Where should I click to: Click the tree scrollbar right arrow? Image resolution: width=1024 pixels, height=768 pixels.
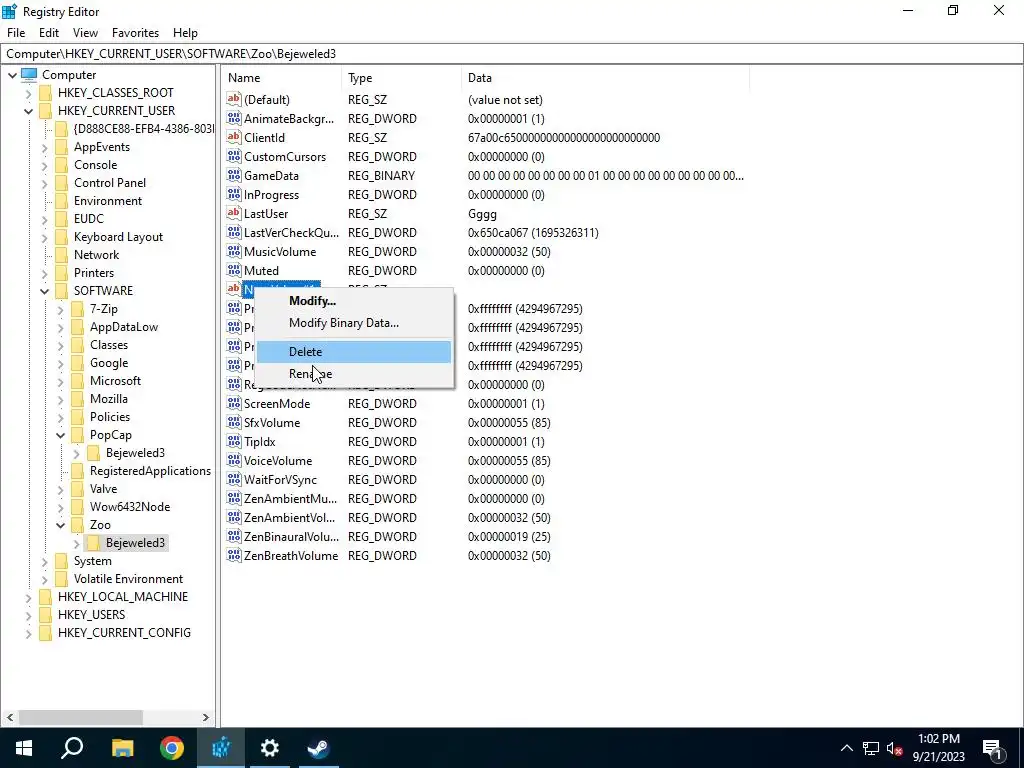tap(206, 717)
